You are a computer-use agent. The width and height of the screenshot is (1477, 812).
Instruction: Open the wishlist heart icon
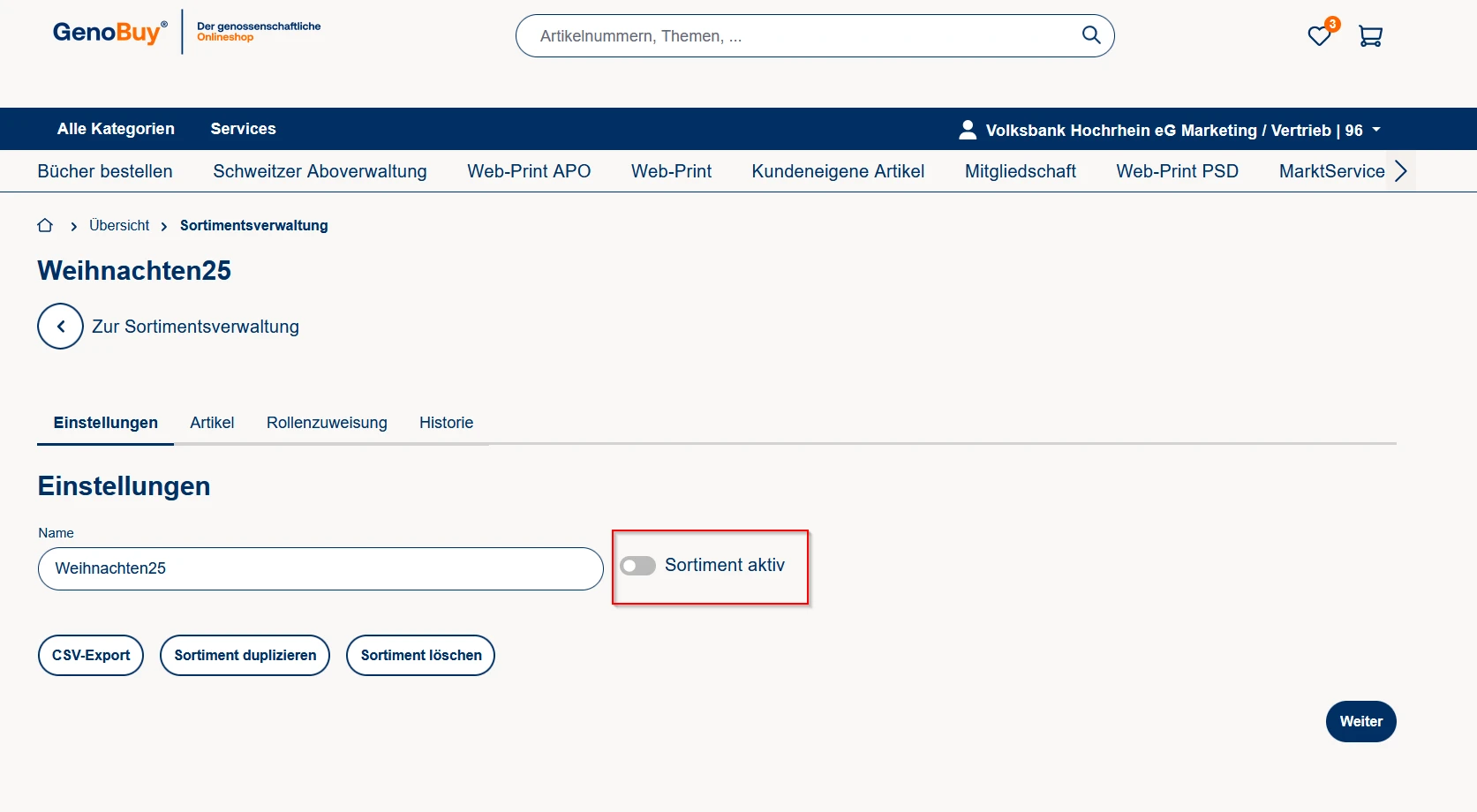(x=1319, y=36)
